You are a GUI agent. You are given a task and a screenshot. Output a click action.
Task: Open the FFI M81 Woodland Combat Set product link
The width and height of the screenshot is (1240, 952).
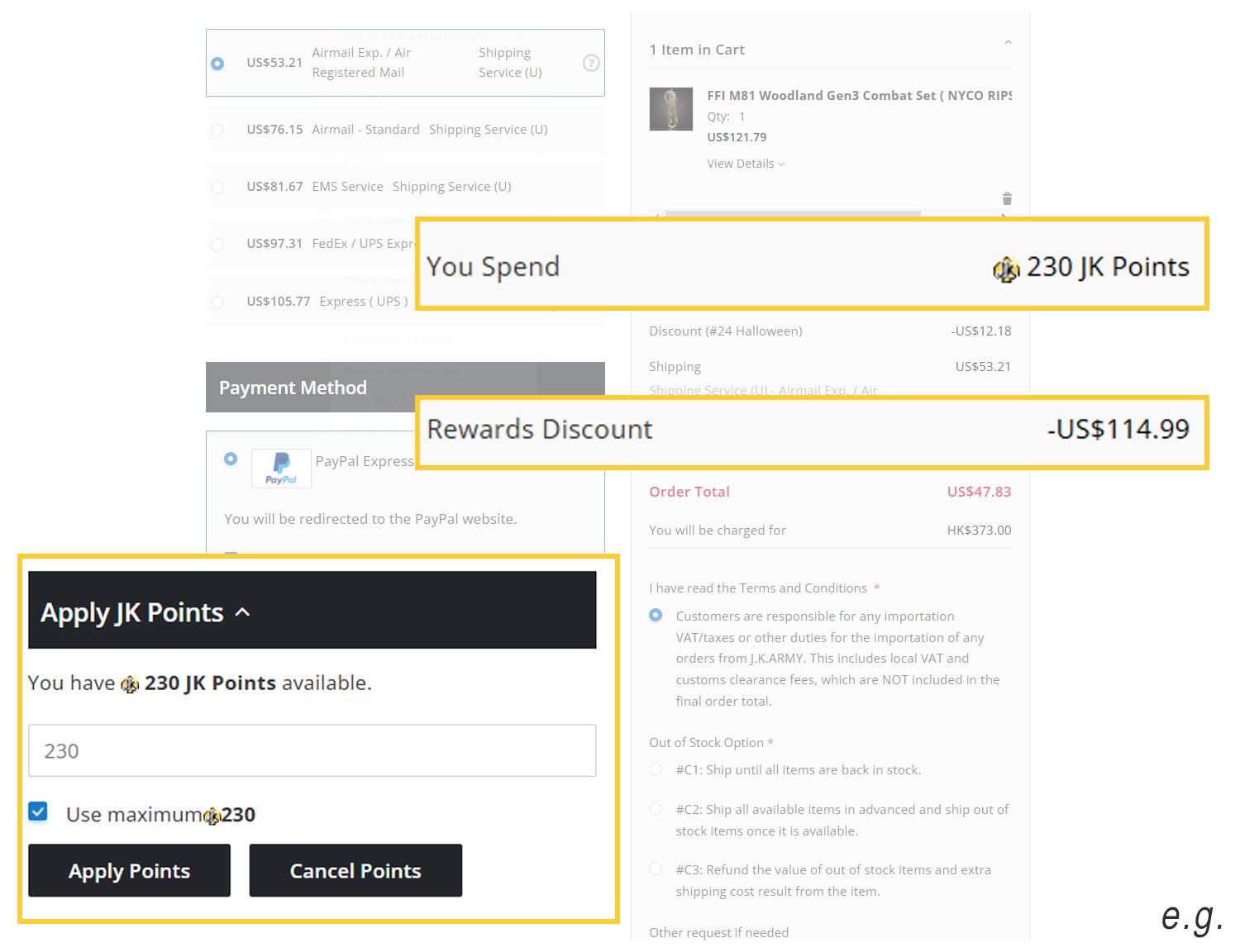pyautogui.click(x=858, y=95)
